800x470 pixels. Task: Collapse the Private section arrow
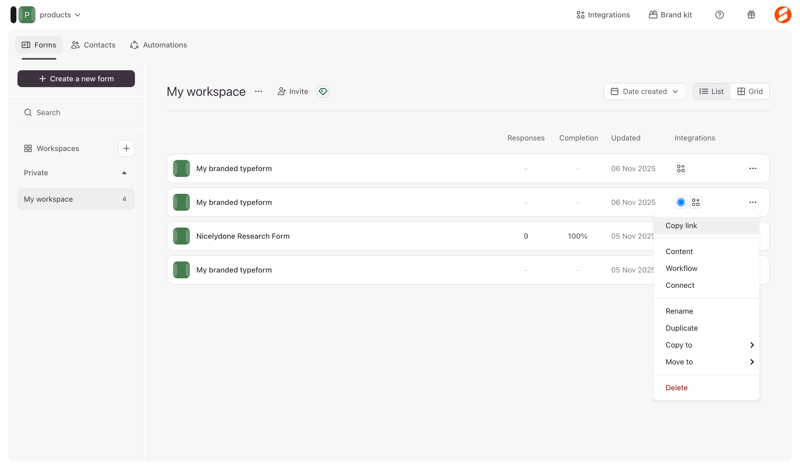pyautogui.click(x=124, y=173)
